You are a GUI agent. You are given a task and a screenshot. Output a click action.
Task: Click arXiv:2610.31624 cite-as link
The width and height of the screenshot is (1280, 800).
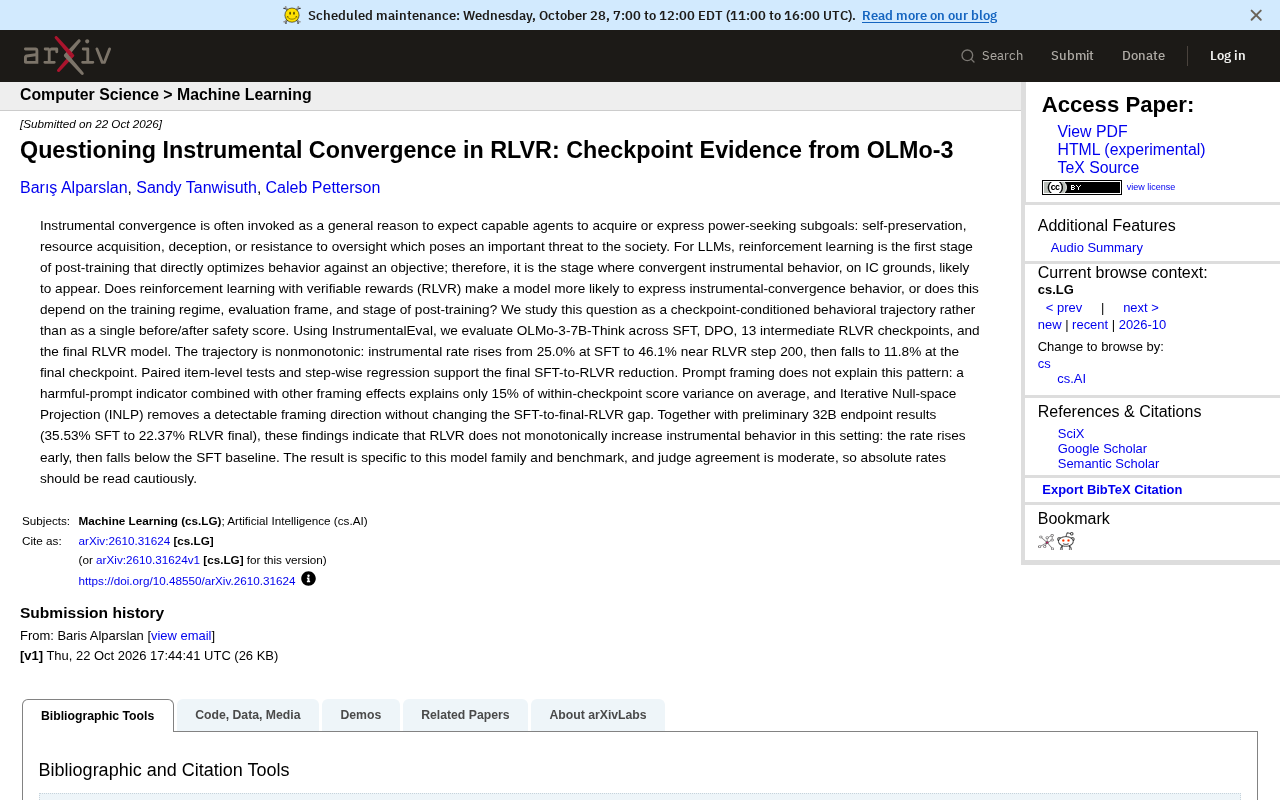point(124,541)
